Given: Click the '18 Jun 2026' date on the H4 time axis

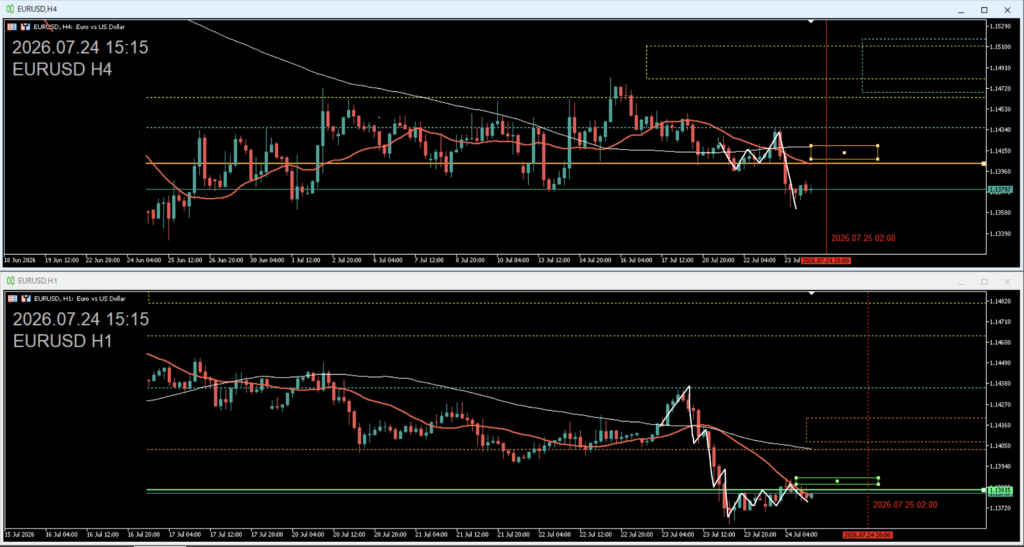Looking at the screenshot, I should tap(20, 260).
